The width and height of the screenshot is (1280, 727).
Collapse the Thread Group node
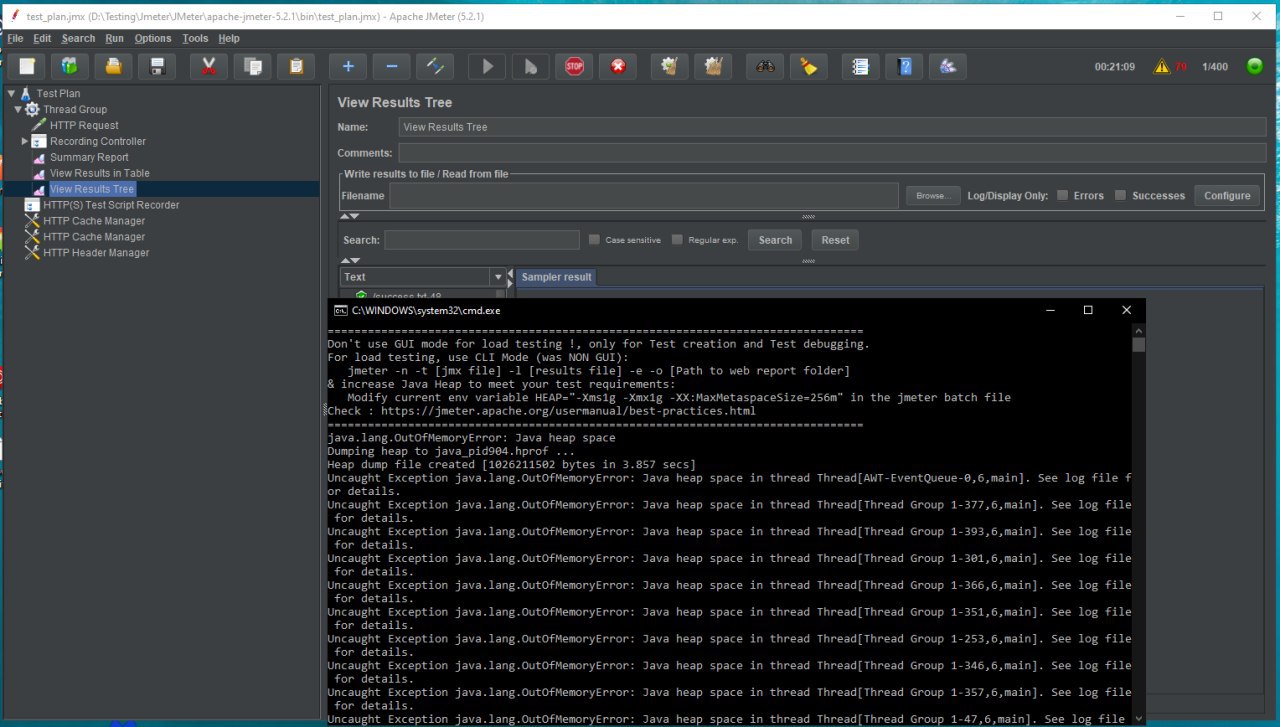pyautogui.click(x=18, y=110)
